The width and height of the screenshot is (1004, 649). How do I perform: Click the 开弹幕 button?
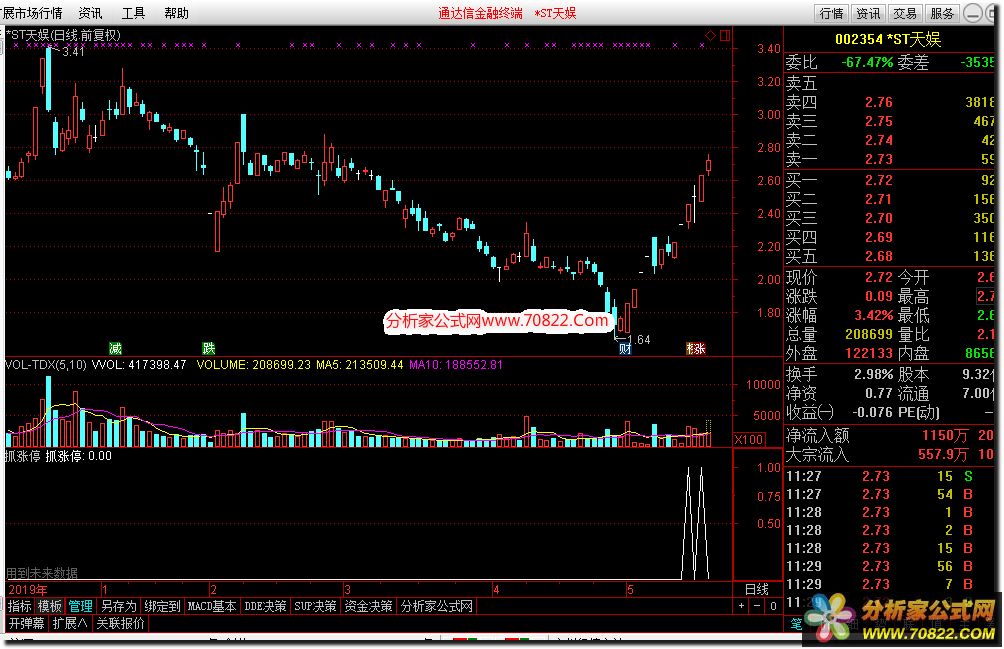pyautogui.click(x=26, y=623)
